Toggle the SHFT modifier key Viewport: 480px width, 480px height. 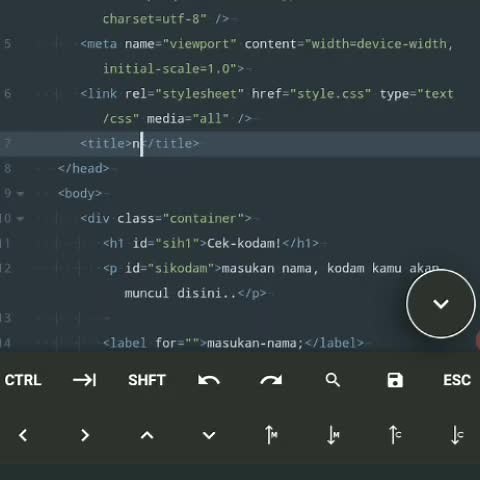147,380
